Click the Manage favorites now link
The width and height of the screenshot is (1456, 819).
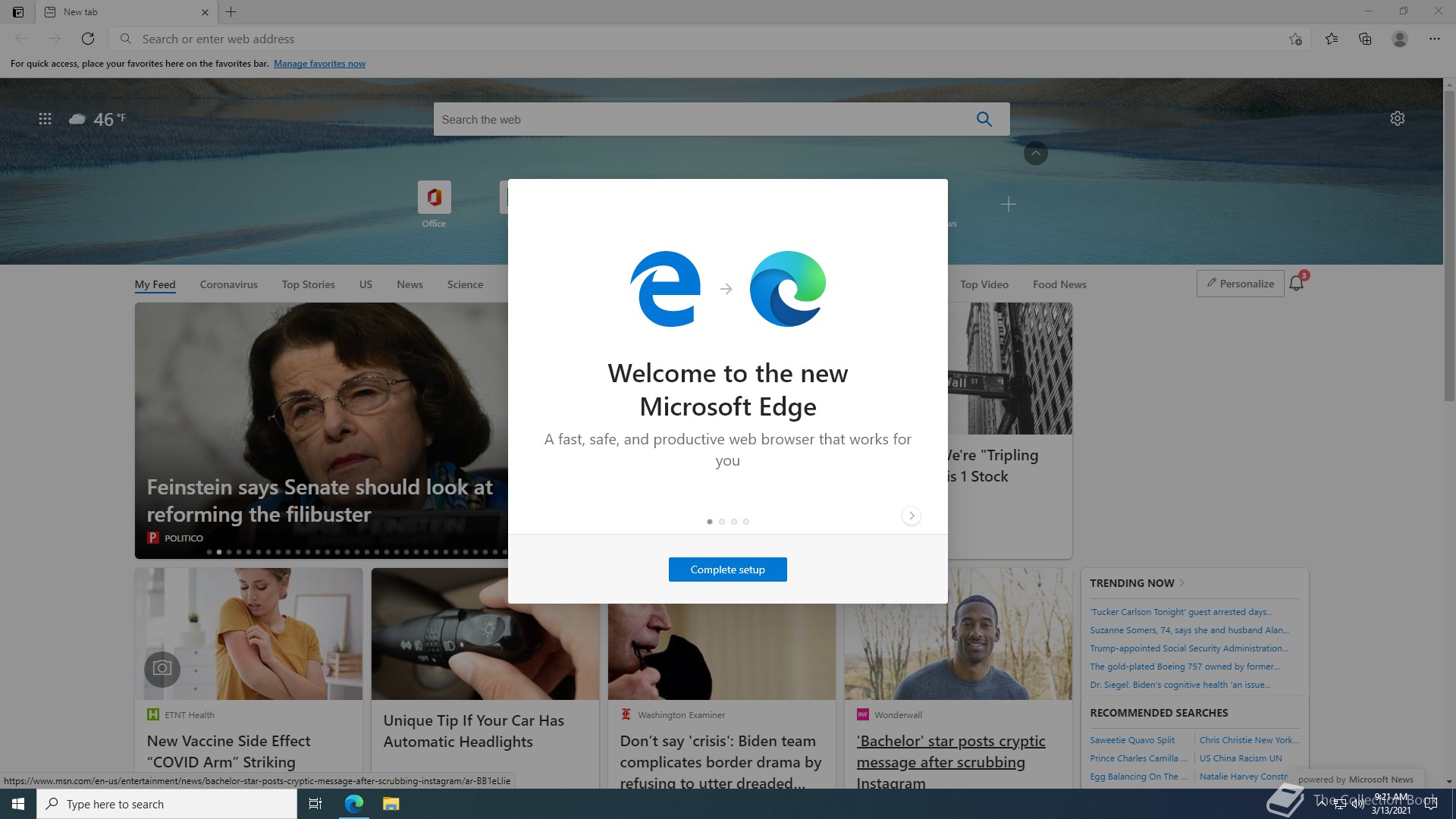(x=319, y=64)
